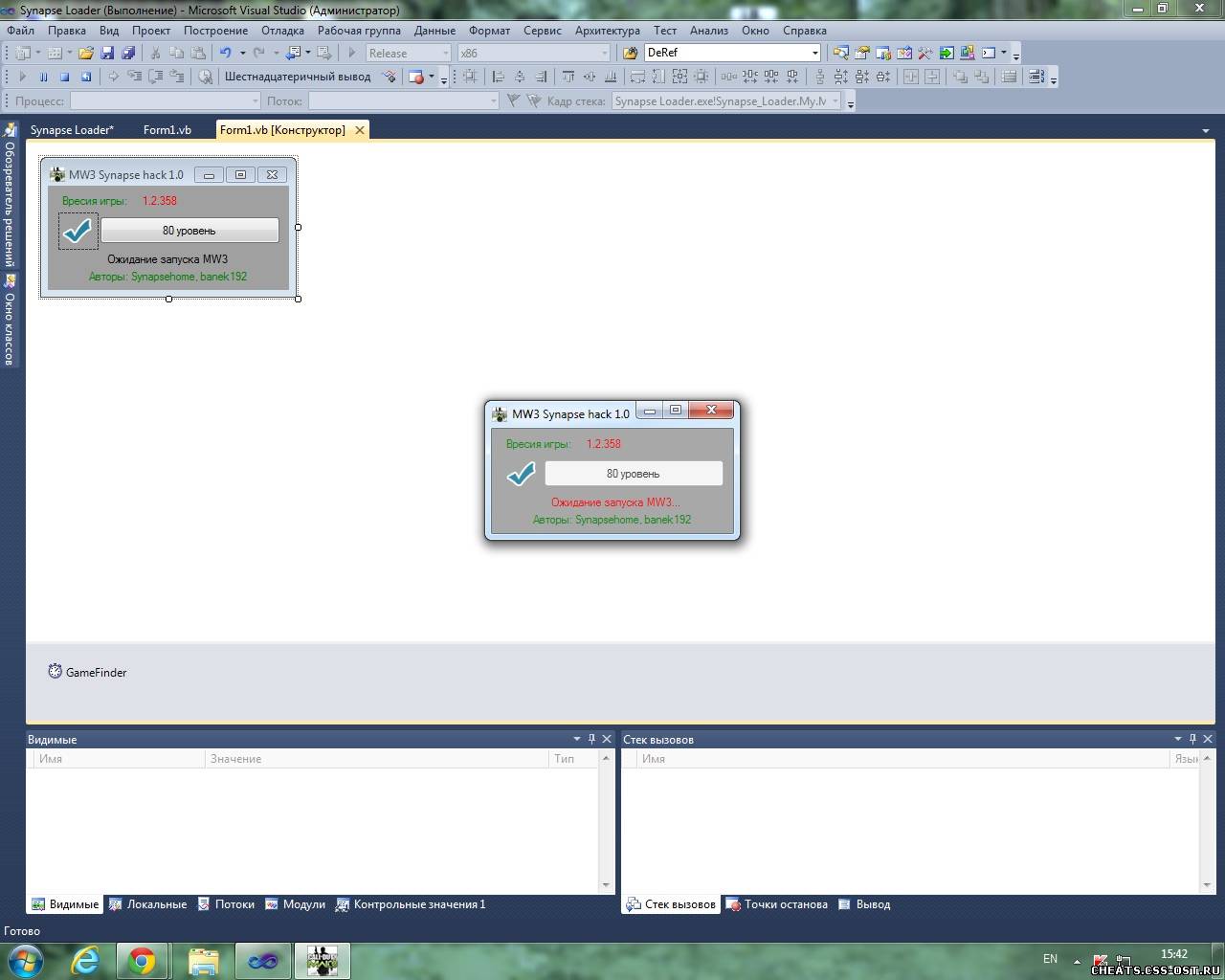Switch to the Form1.vb code tab
Viewport: 1225px width, 980px height.
167,130
